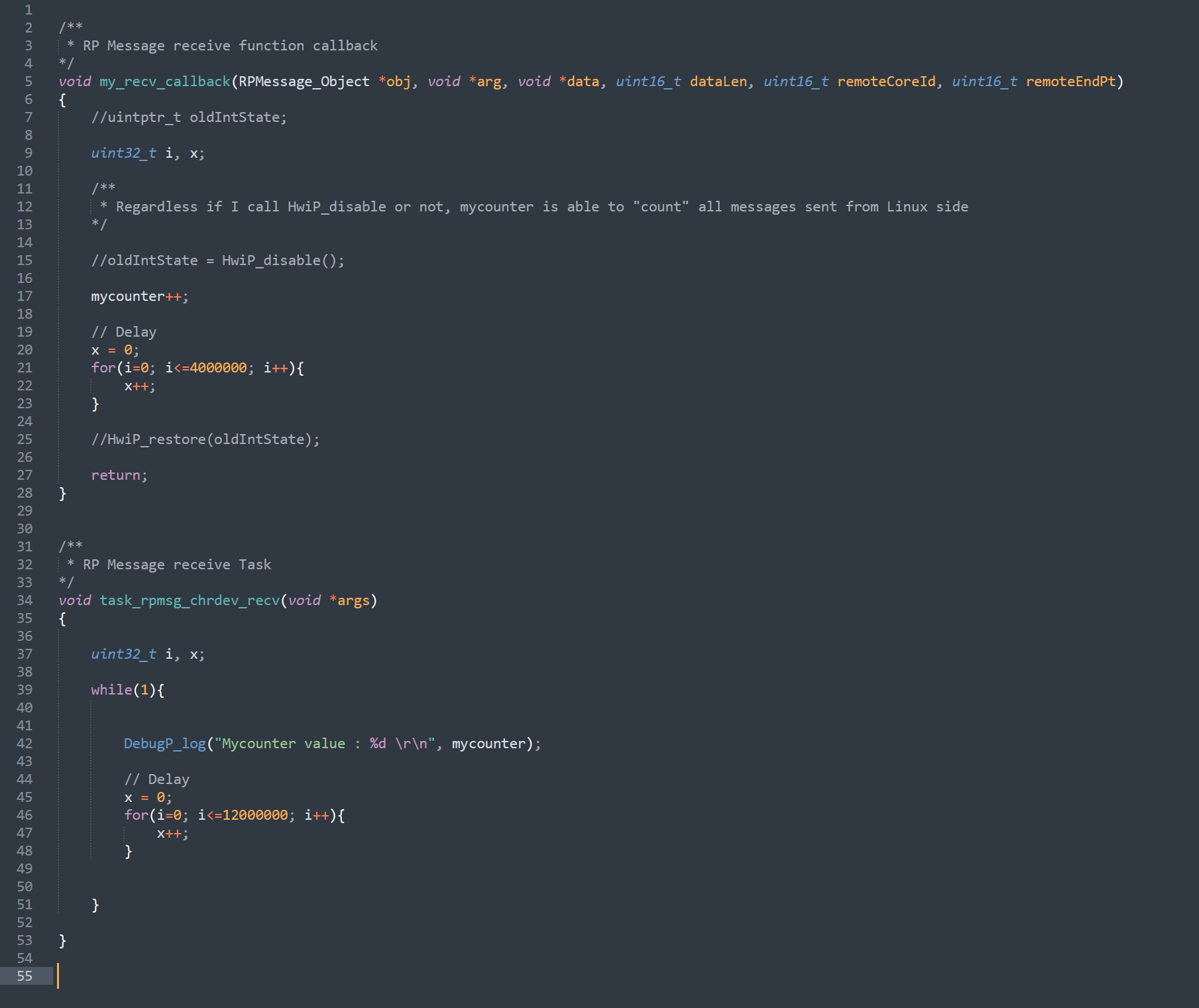
Task: Click the commented uintptr_t oldIntState declaration
Action: (x=189, y=117)
